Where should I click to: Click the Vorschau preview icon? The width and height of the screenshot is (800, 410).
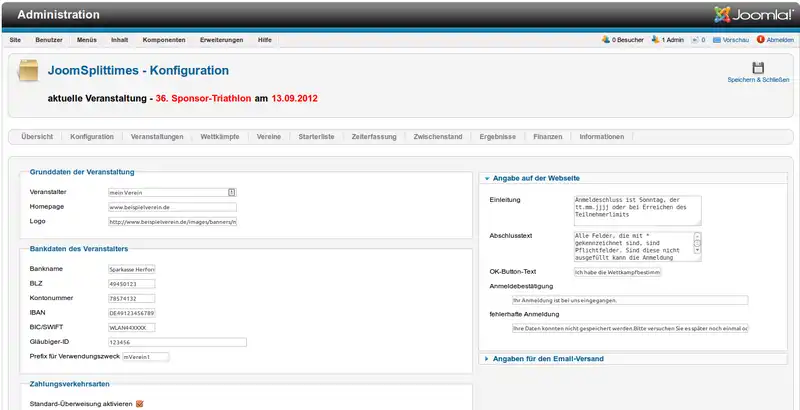coord(717,40)
